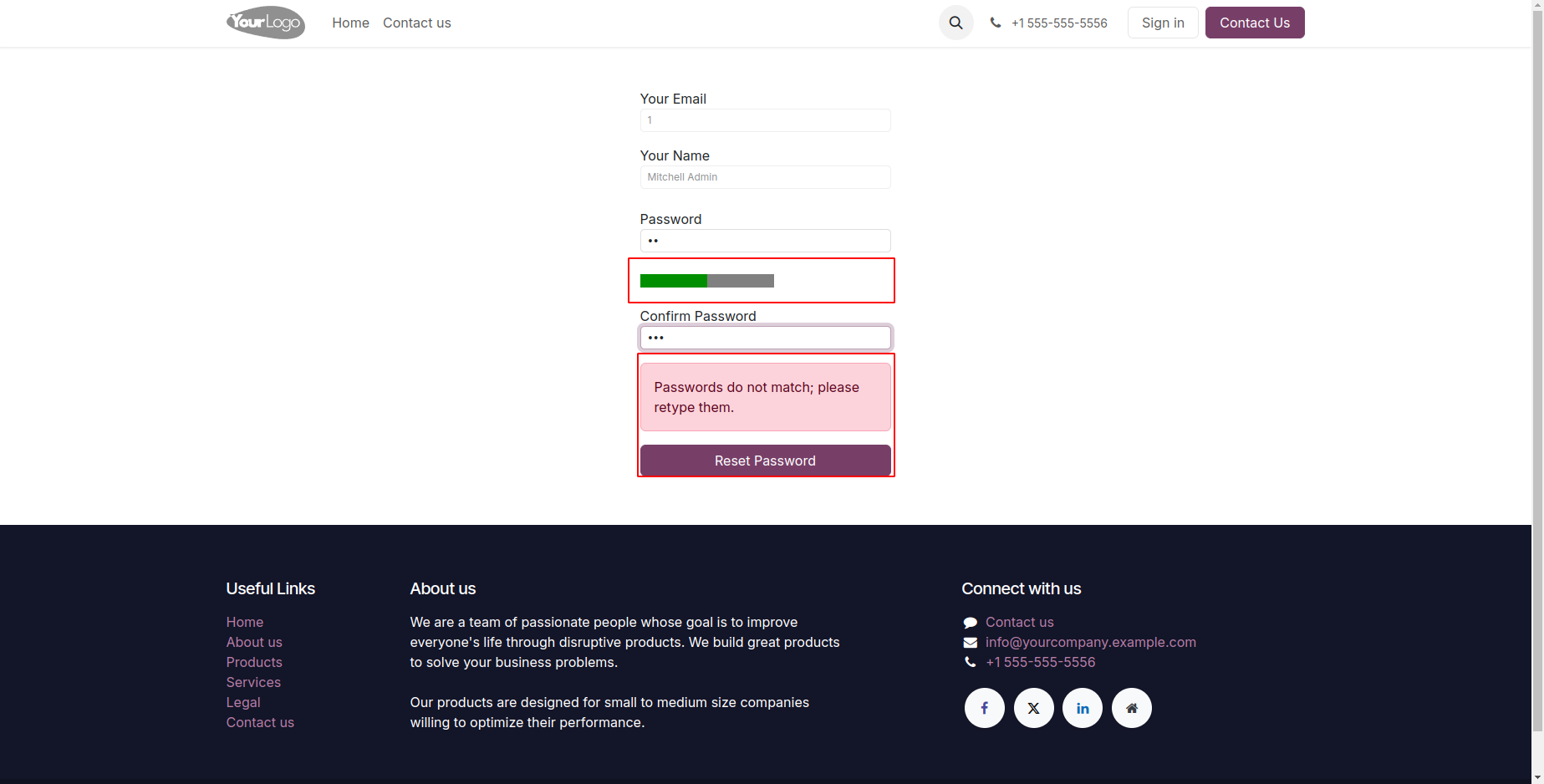Click the phone icon in the header
1544x784 pixels.
coord(995,23)
